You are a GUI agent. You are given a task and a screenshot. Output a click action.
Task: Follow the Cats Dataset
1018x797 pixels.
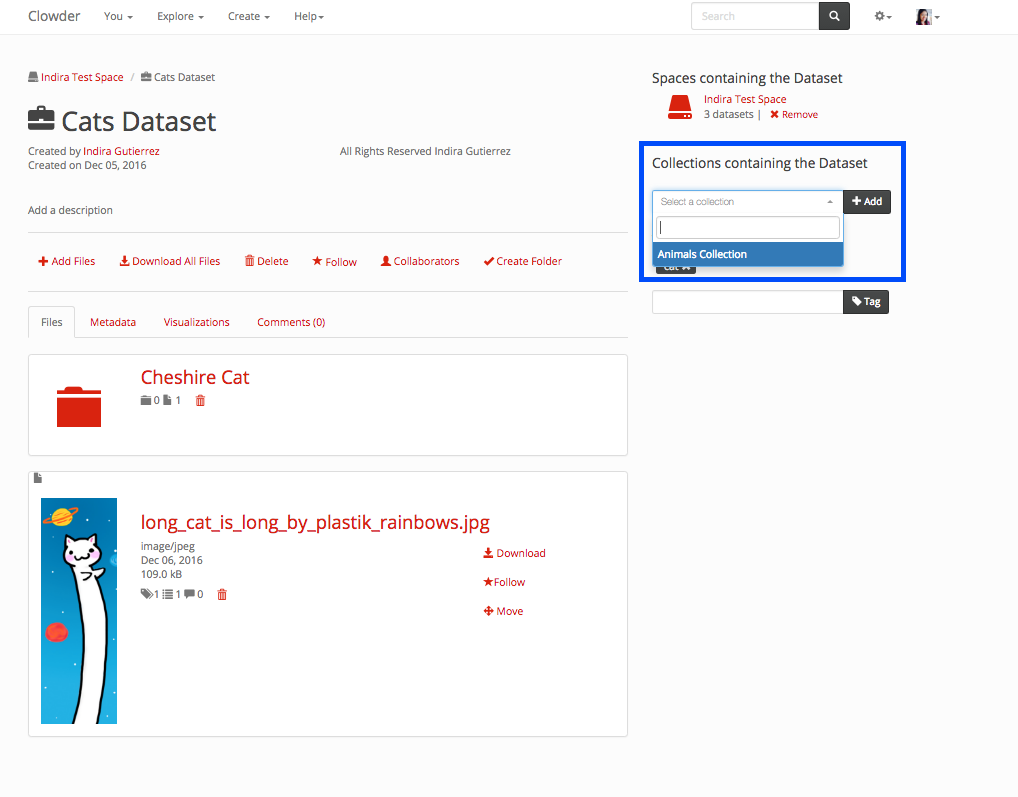[334, 262]
